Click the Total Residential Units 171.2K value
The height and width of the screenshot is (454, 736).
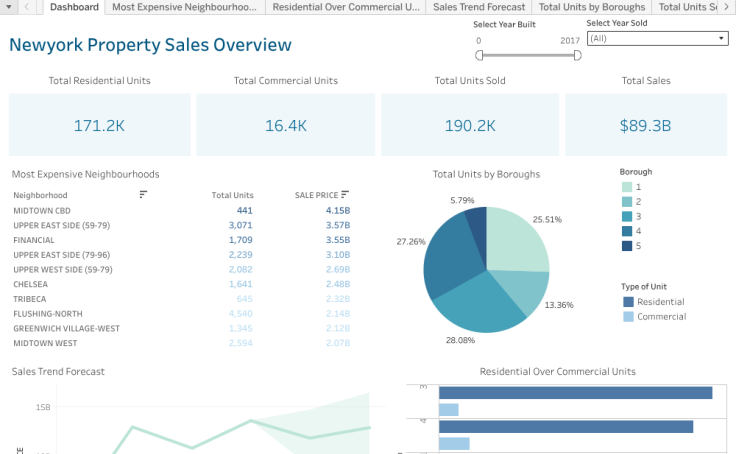(x=99, y=125)
